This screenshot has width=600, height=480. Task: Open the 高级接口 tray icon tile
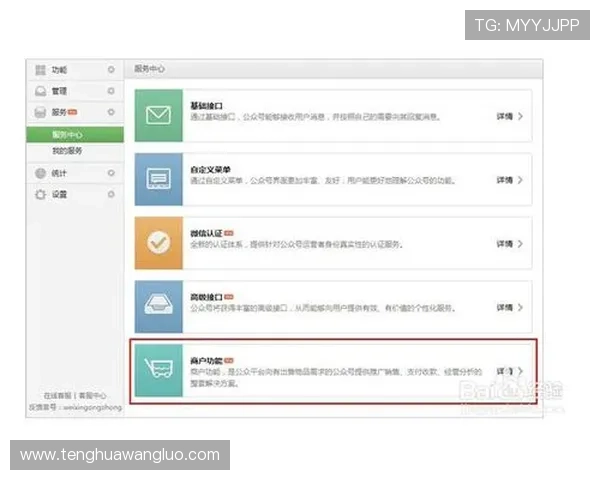click(158, 306)
